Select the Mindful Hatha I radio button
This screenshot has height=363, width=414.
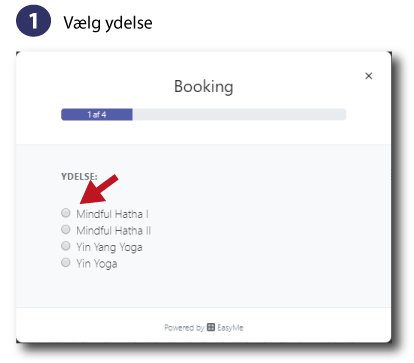(66, 213)
